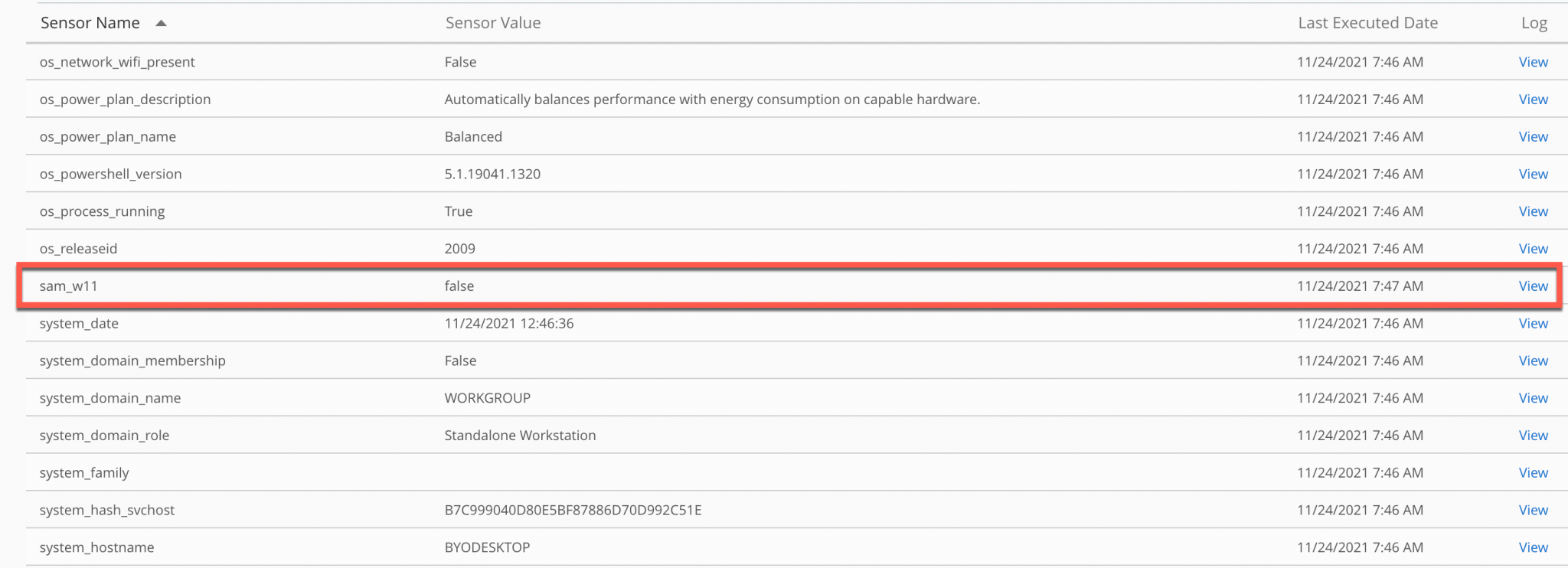1568x568 pixels.
Task: Click the Sensor Name column header
Action: [x=90, y=23]
